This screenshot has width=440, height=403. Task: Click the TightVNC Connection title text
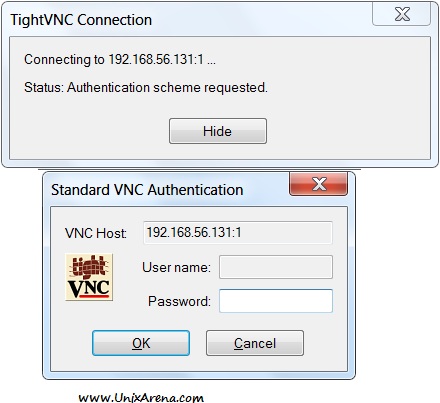click(81, 20)
